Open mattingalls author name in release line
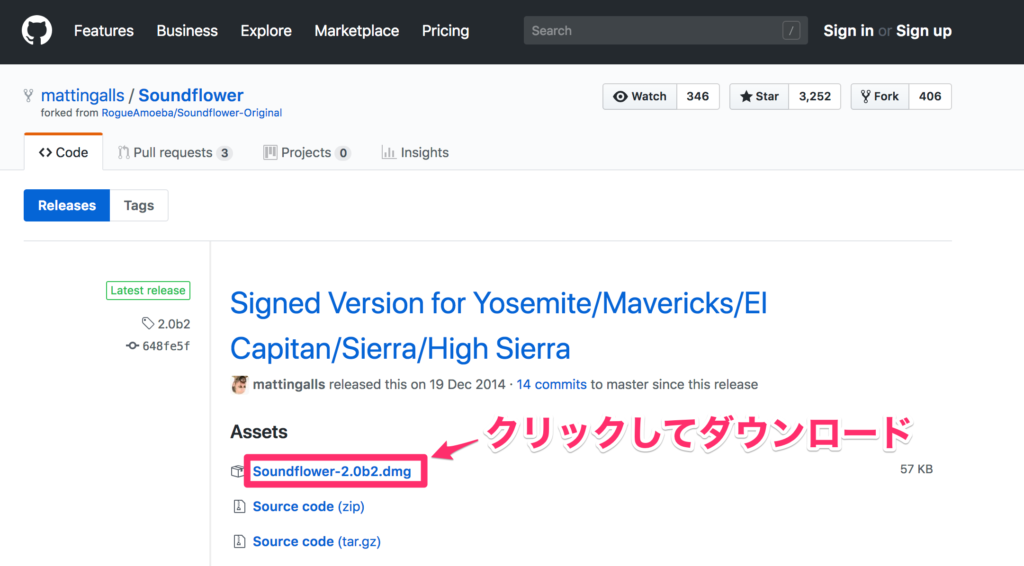1024x566 pixels. 289,385
